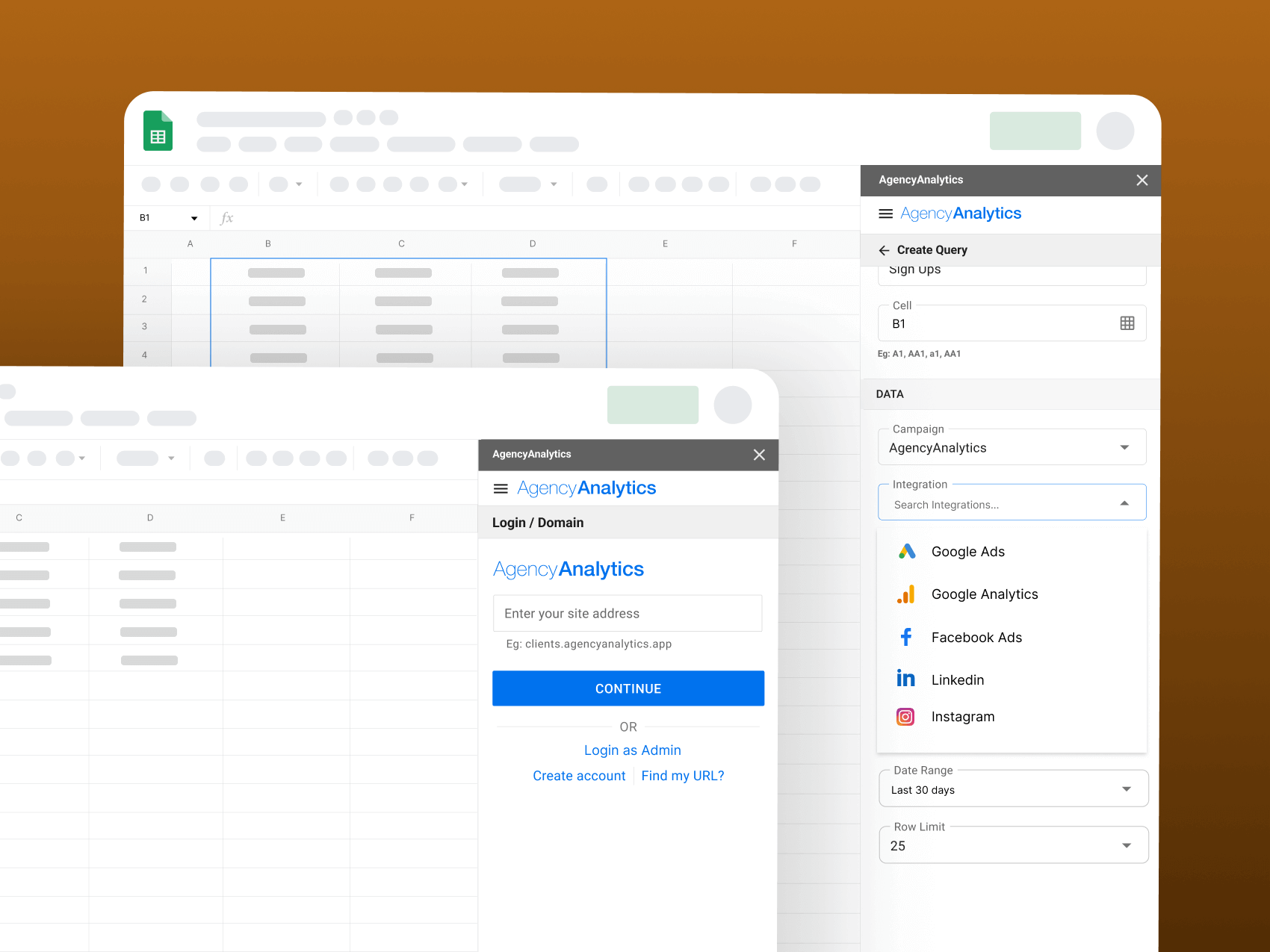This screenshot has width=1270, height=952.
Task: Click the fx formula bar icon
Action: coord(227,218)
